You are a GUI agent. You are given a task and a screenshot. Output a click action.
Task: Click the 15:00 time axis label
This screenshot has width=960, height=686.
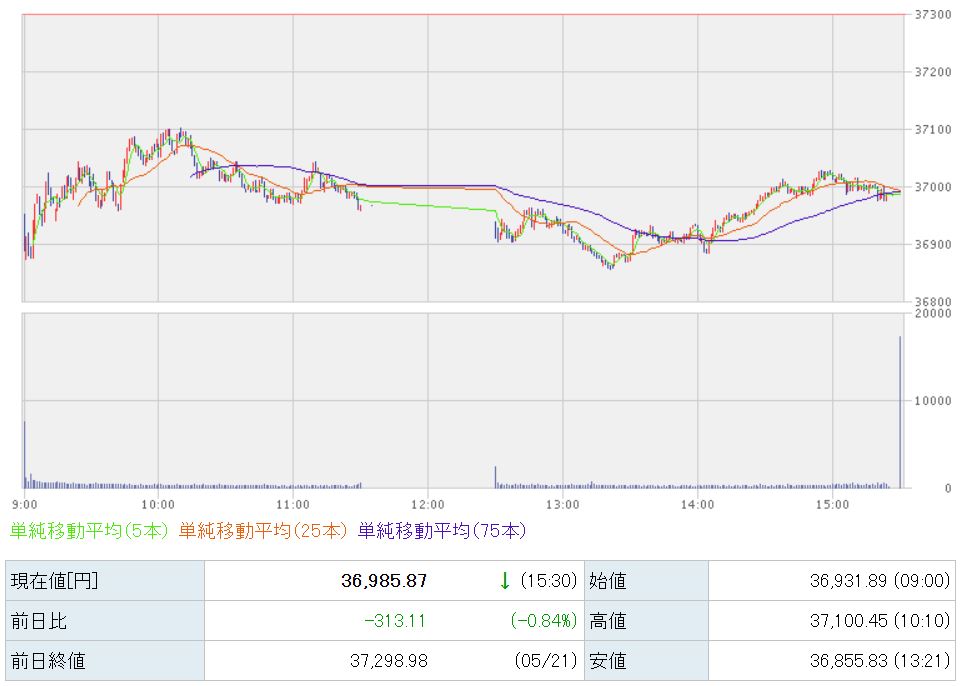833,505
